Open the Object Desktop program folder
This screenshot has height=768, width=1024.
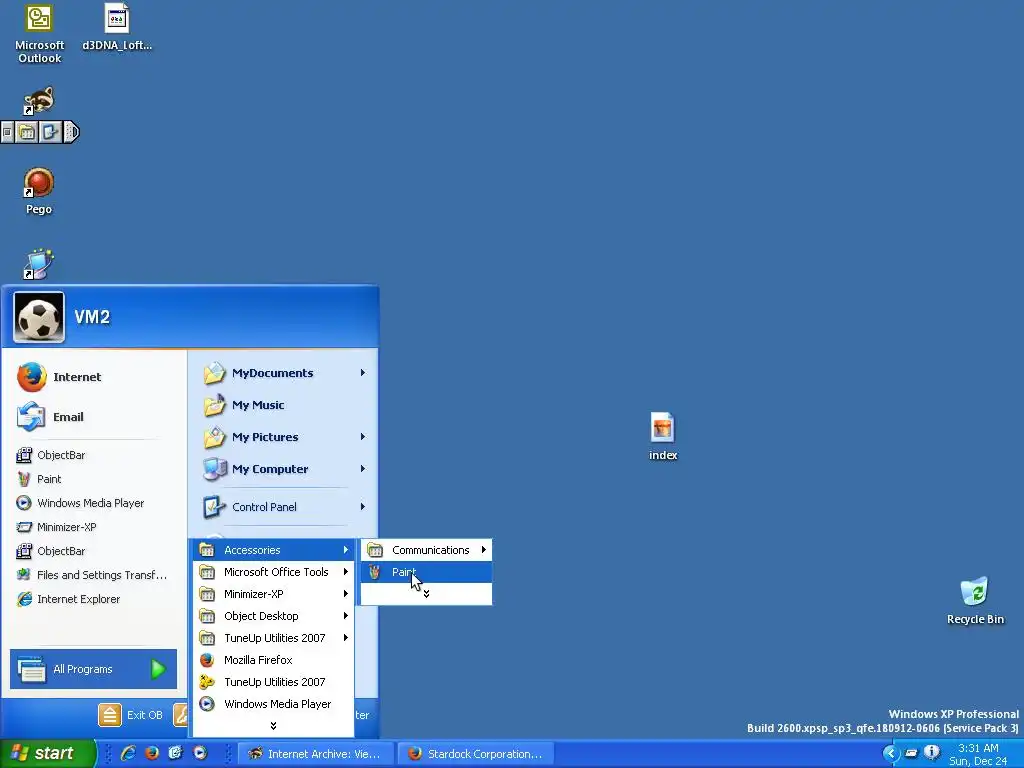point(274,616)
